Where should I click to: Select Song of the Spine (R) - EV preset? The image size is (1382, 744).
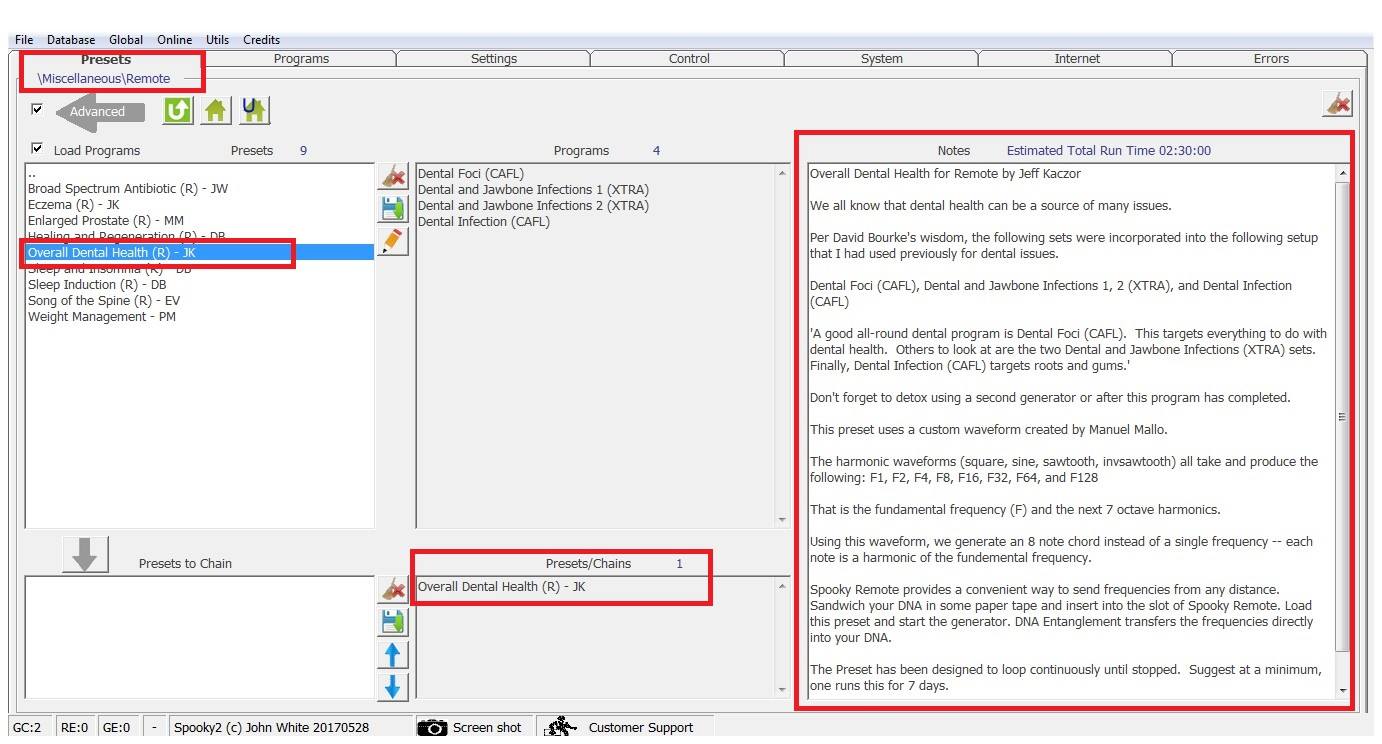(x=199, y=300)
